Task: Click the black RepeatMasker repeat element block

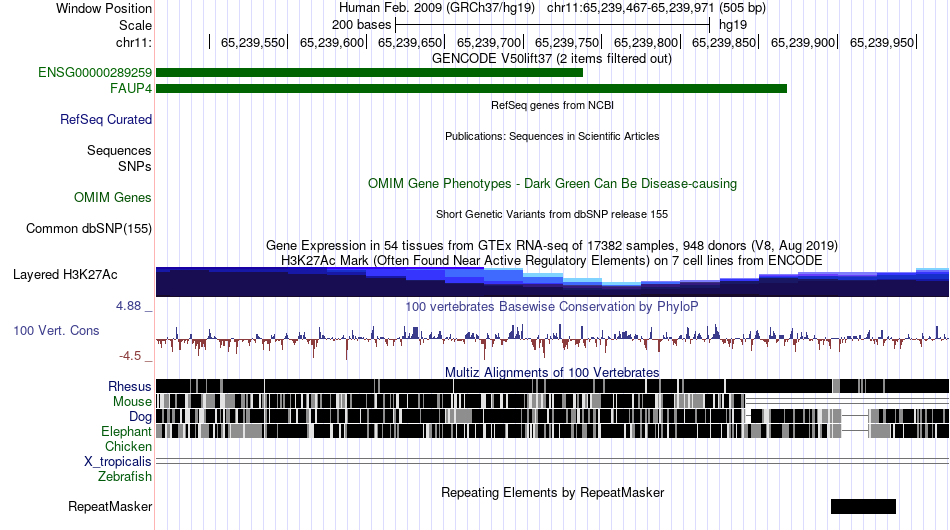Action: [863, 506]
